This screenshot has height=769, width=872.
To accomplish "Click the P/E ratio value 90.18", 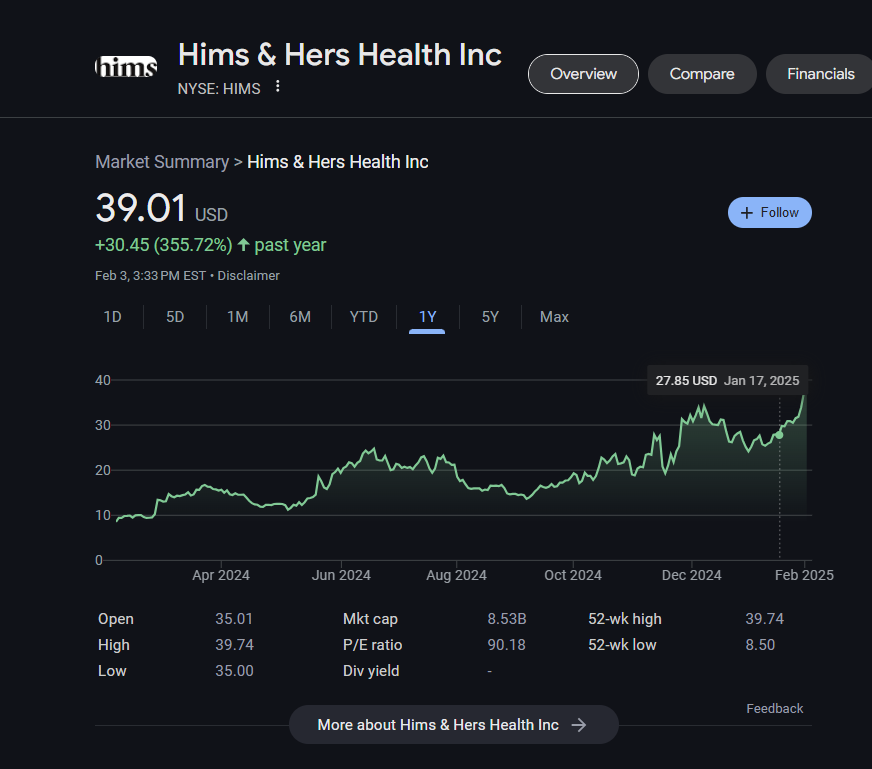I will [x=506, y=645].
